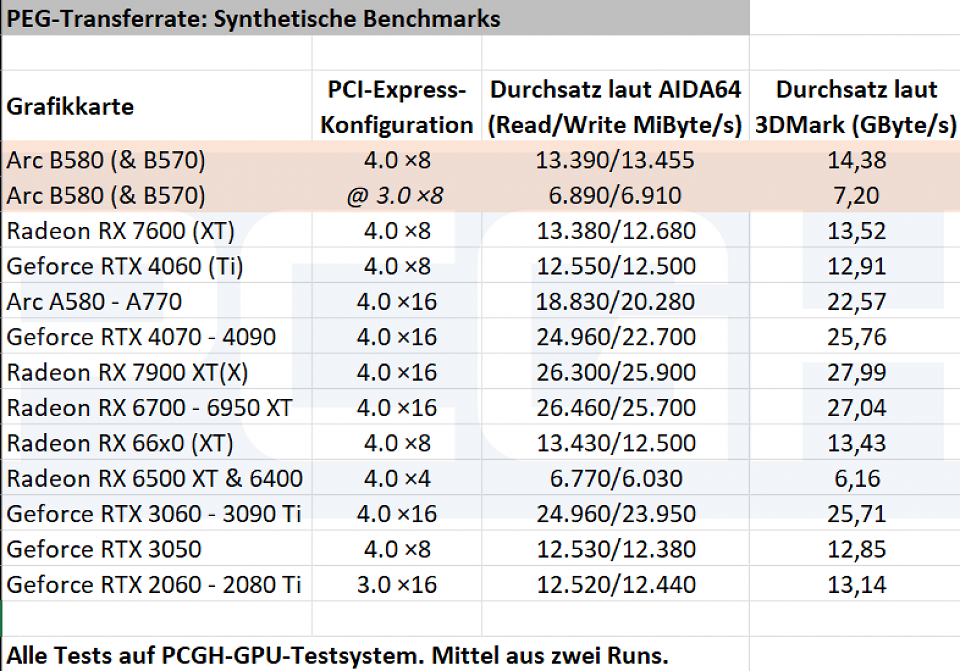Screen dimensions: 960x671
Task: Click the 'Radeon RX 7600 (XT)' cell
Action: pos(157,231)
